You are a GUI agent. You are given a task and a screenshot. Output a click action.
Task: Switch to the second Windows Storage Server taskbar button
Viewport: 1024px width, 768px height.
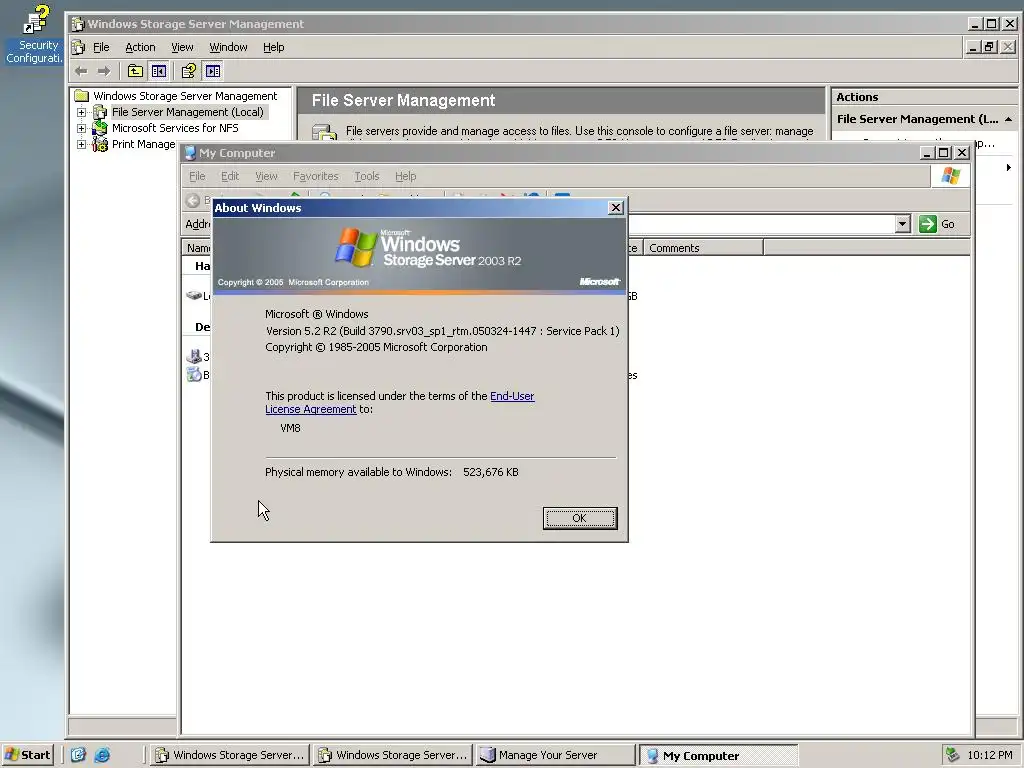pos(393,755)
